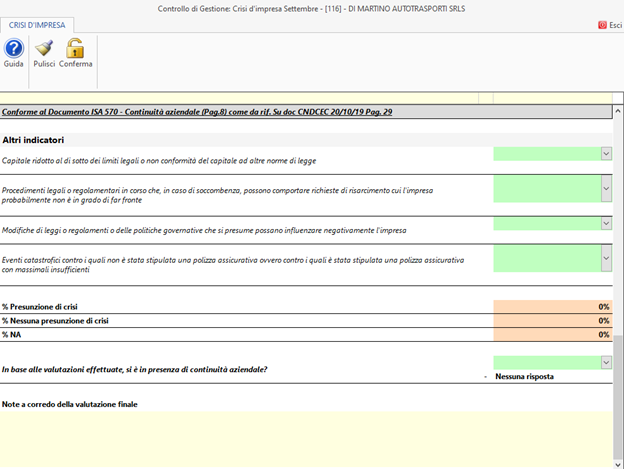Screen dimensions: 624x469
Task: Expand the Capitale ridotto dropdown arrow
Action: click(x=606, y=153)
